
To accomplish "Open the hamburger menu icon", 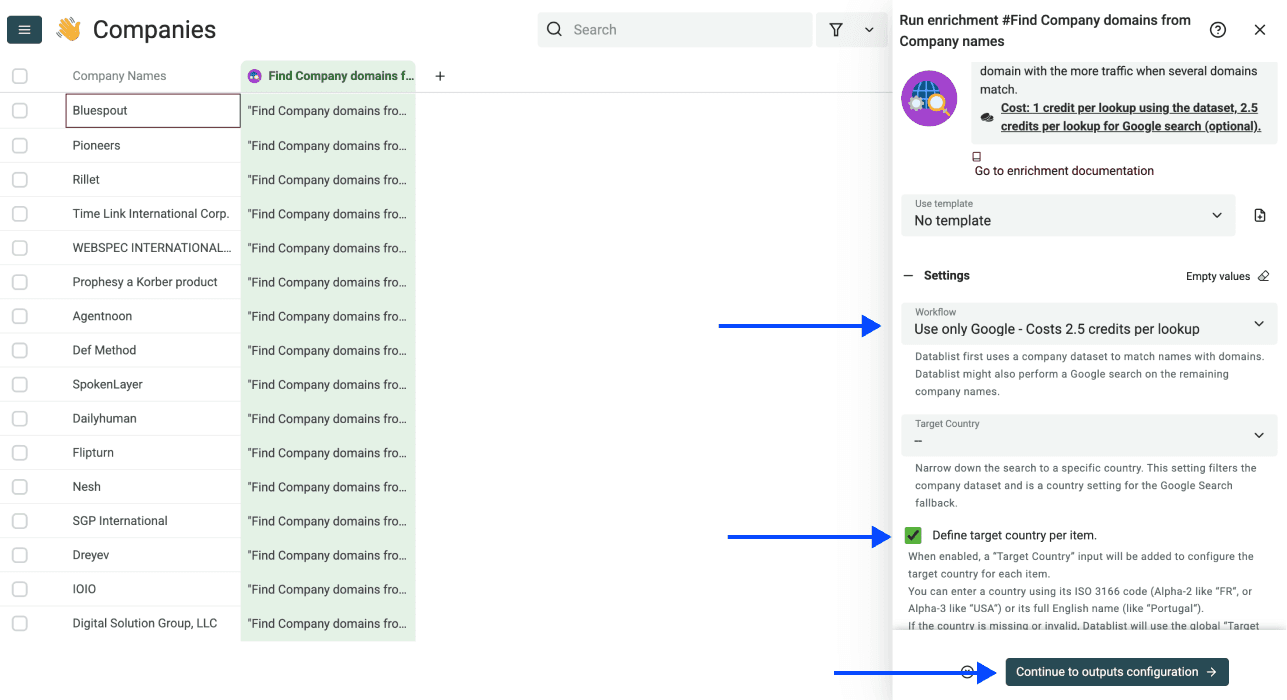I will 24,29.
